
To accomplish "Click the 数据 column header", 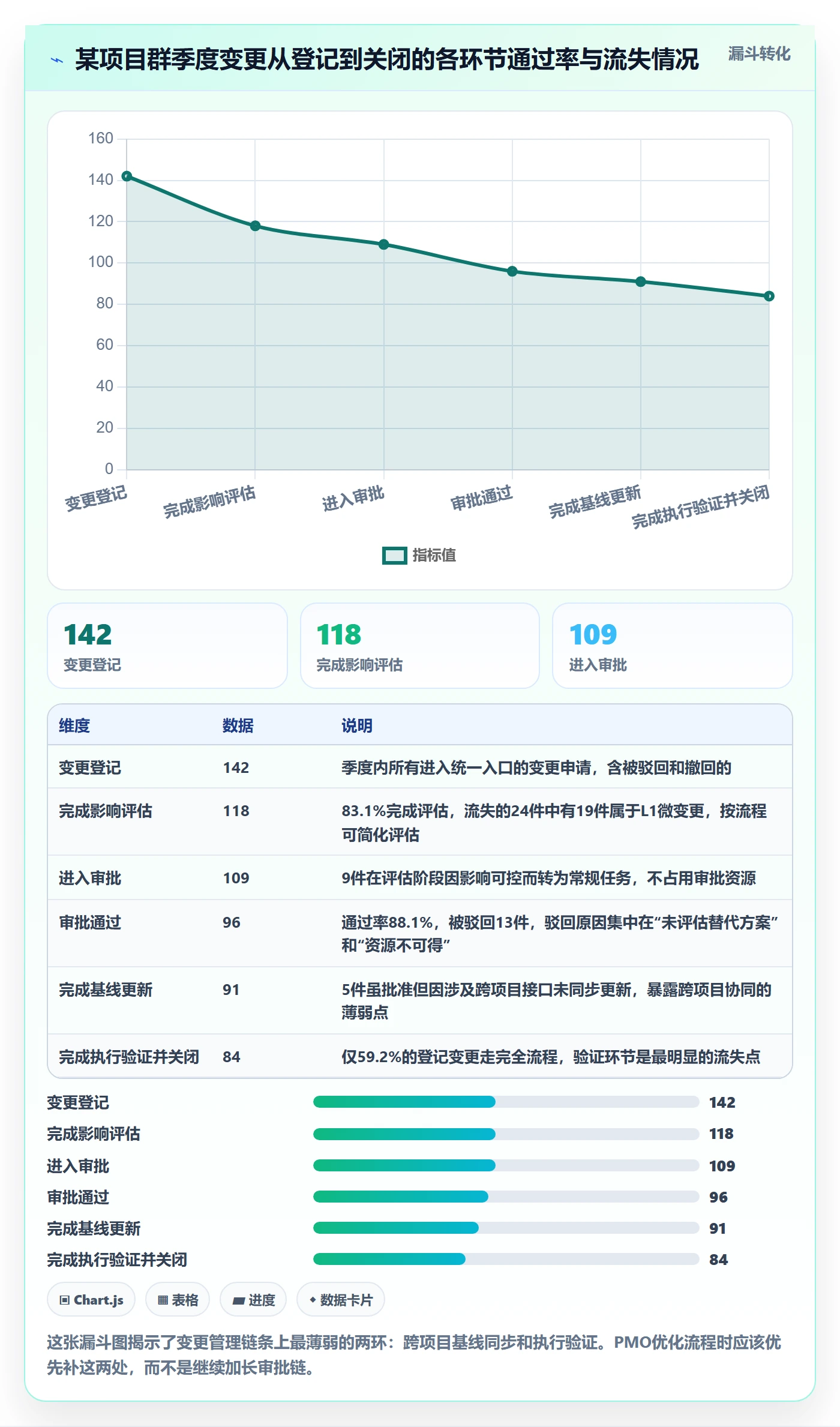I will tap(238, 726).
